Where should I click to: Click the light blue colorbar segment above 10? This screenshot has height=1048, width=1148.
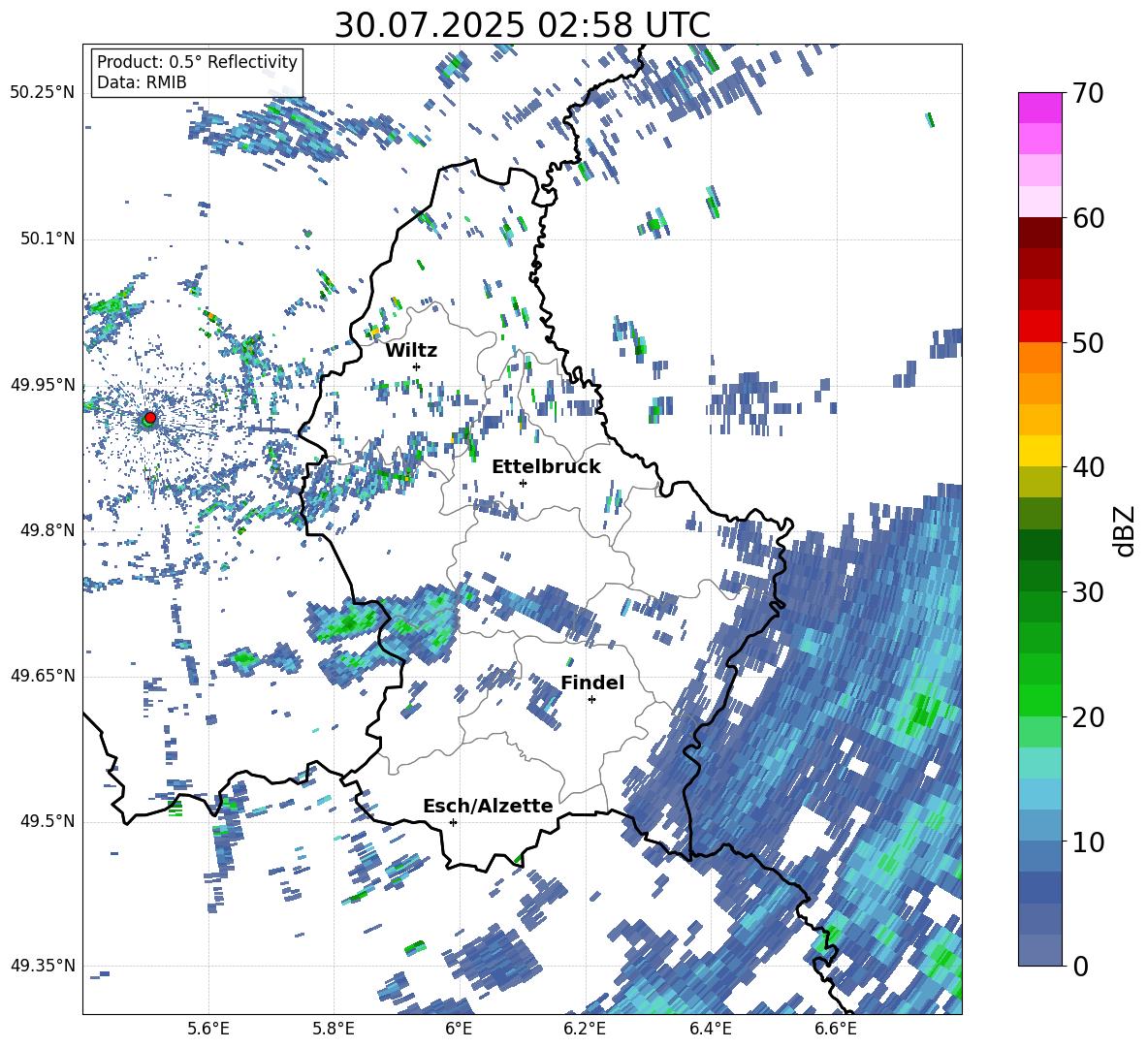click(x=1039, y=825)
